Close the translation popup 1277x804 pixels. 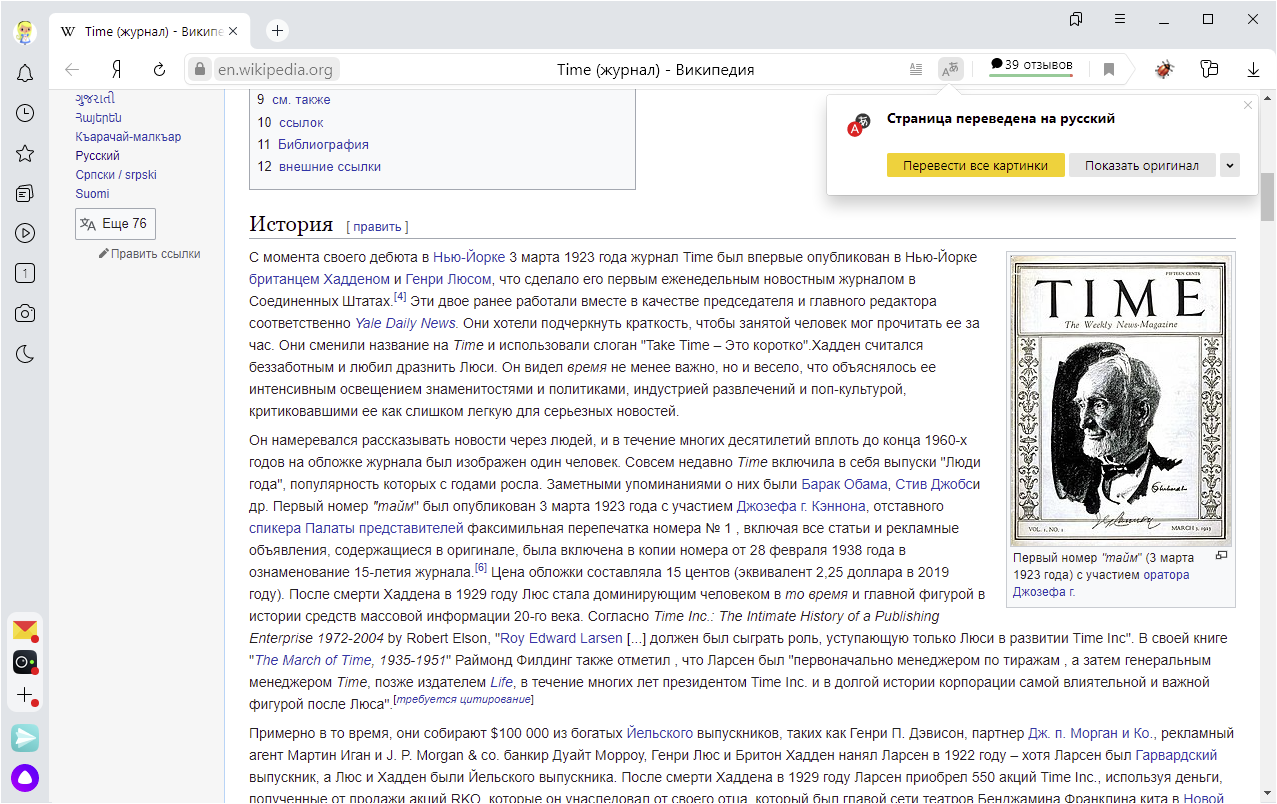point(1247,105)
